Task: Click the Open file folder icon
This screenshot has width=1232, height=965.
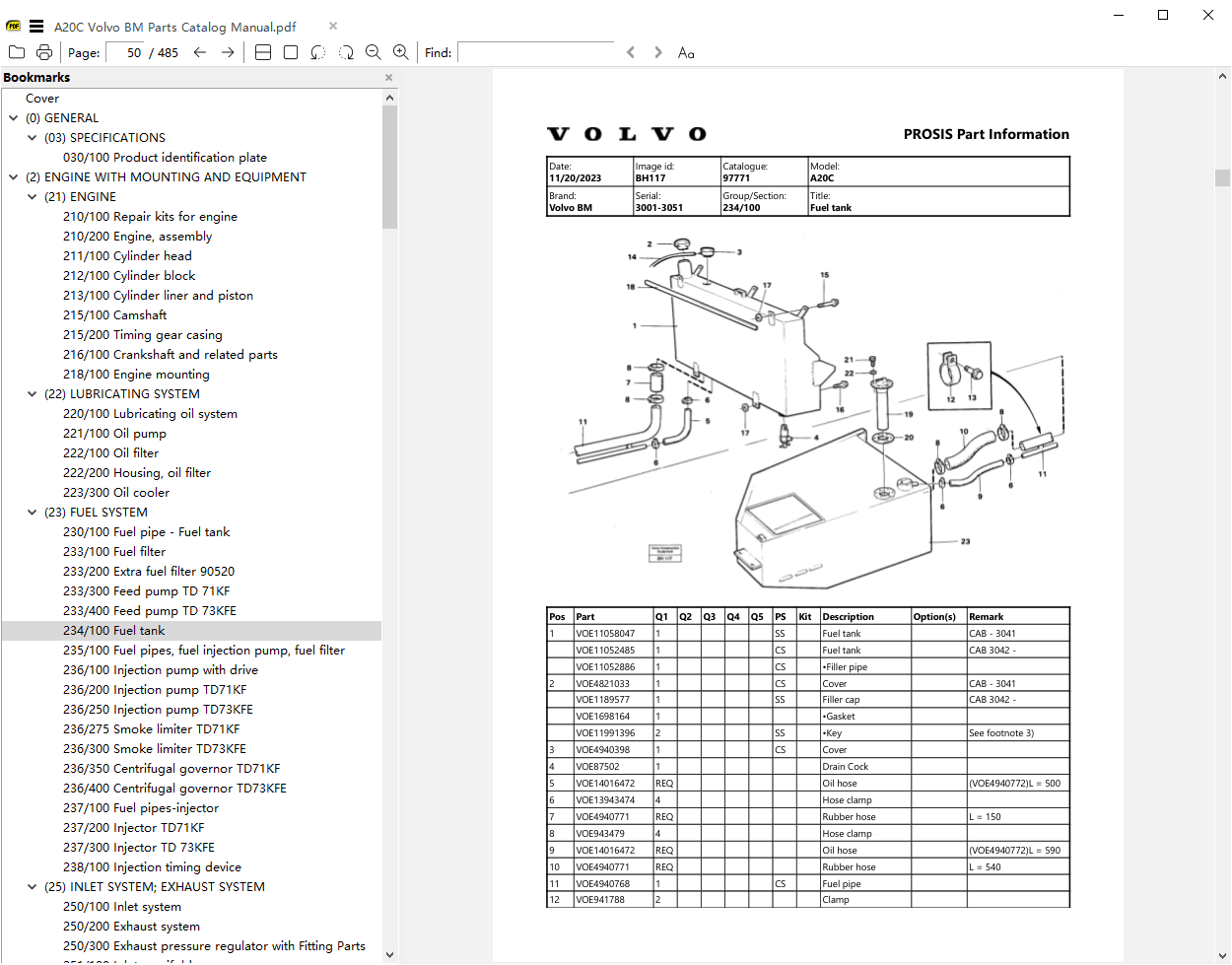Action: click(17, 52)
